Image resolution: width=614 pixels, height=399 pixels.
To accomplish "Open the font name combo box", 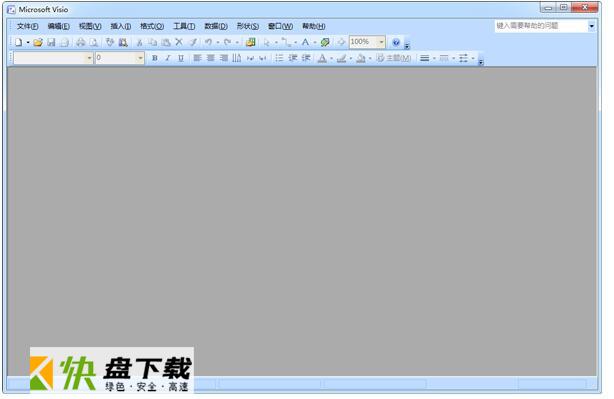I will click(53, 58).
